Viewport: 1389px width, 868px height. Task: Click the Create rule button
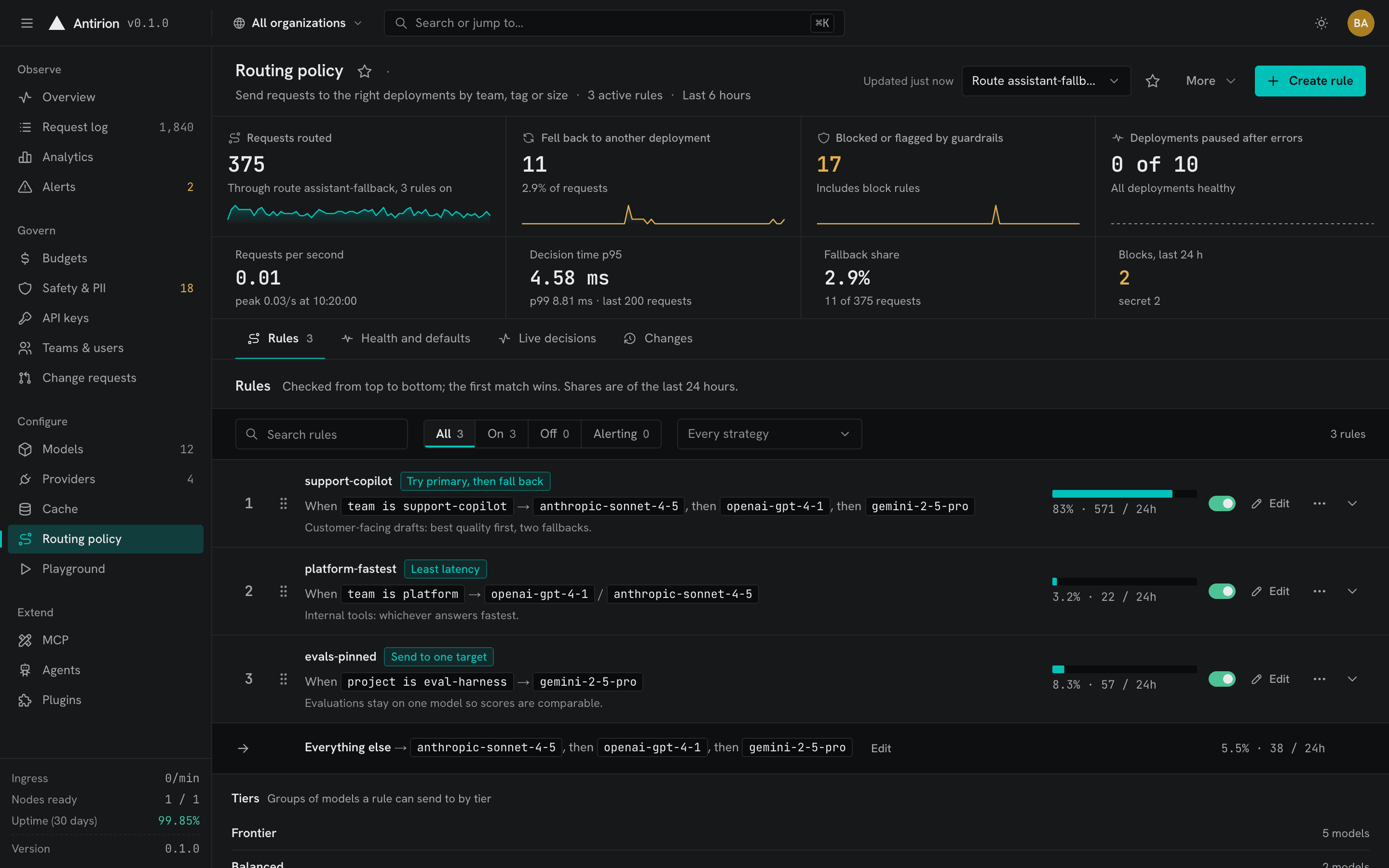tap(1310, 81)
